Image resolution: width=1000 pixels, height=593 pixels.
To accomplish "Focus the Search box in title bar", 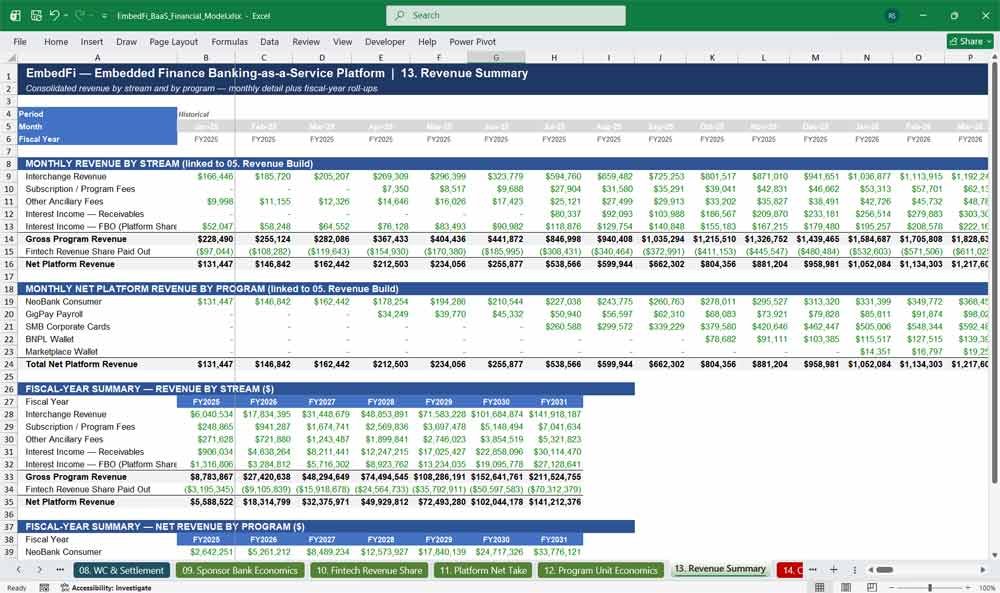I will click(x=506, y=15).
